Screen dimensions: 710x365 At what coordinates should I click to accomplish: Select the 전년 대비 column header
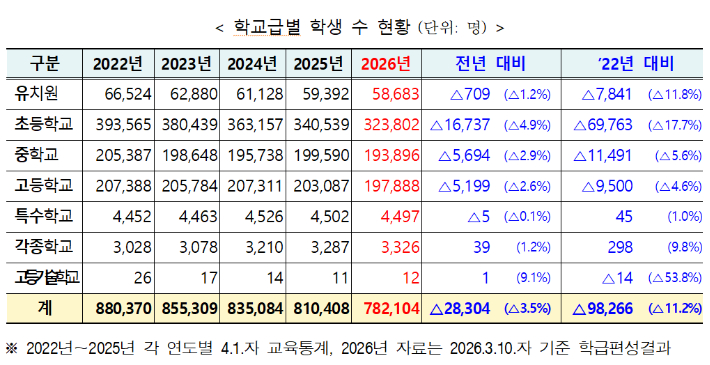coord(490,64)
